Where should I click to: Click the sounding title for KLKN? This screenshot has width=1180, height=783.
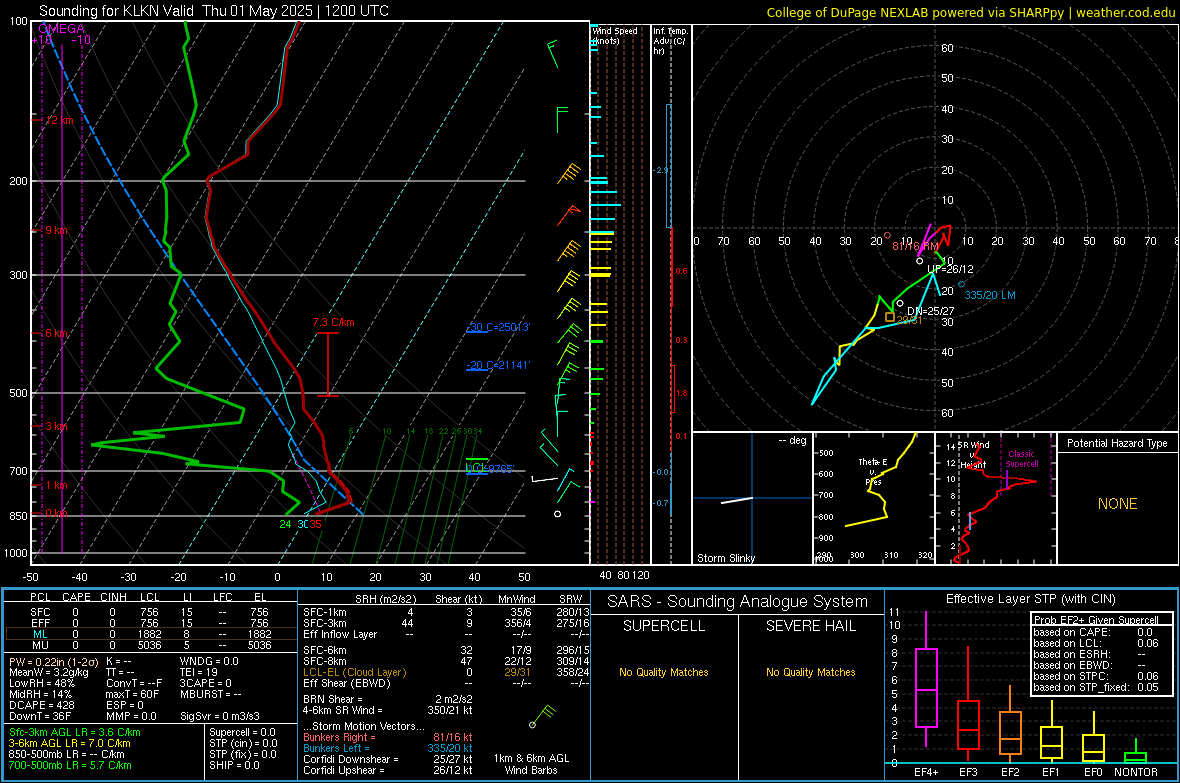pos(214,11)
